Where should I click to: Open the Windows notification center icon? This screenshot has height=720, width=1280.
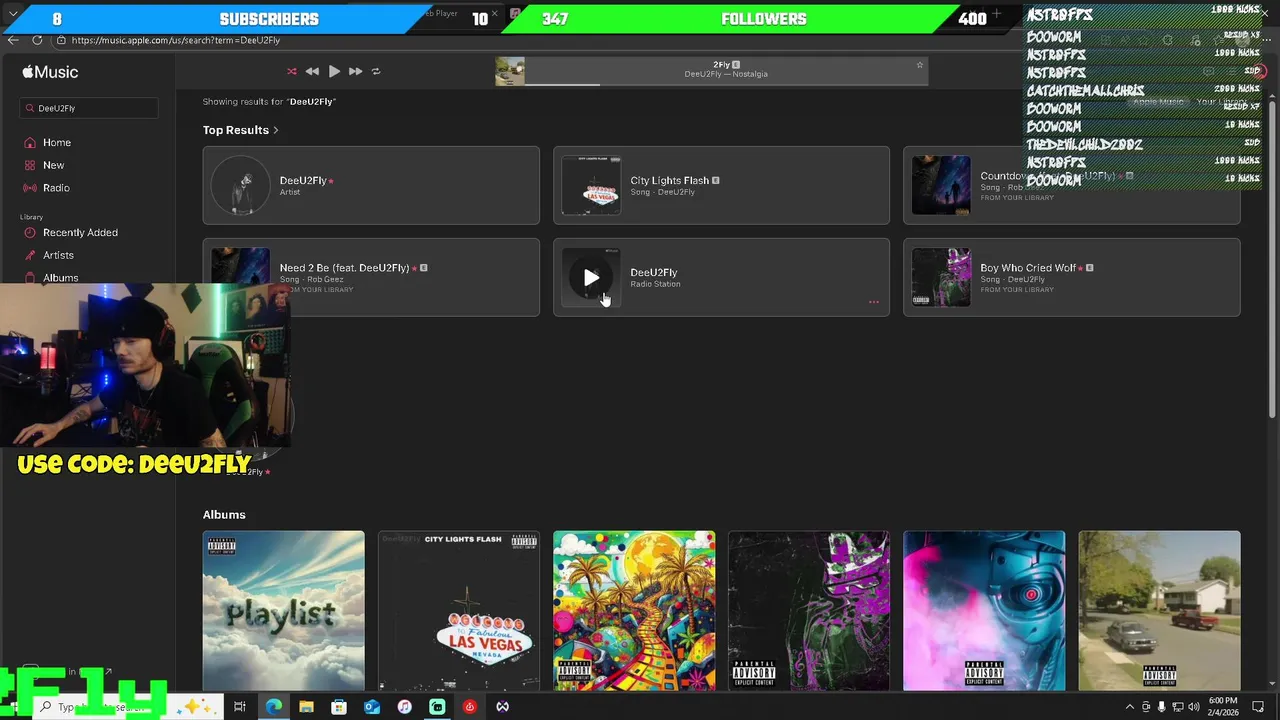click(1258, 707)
